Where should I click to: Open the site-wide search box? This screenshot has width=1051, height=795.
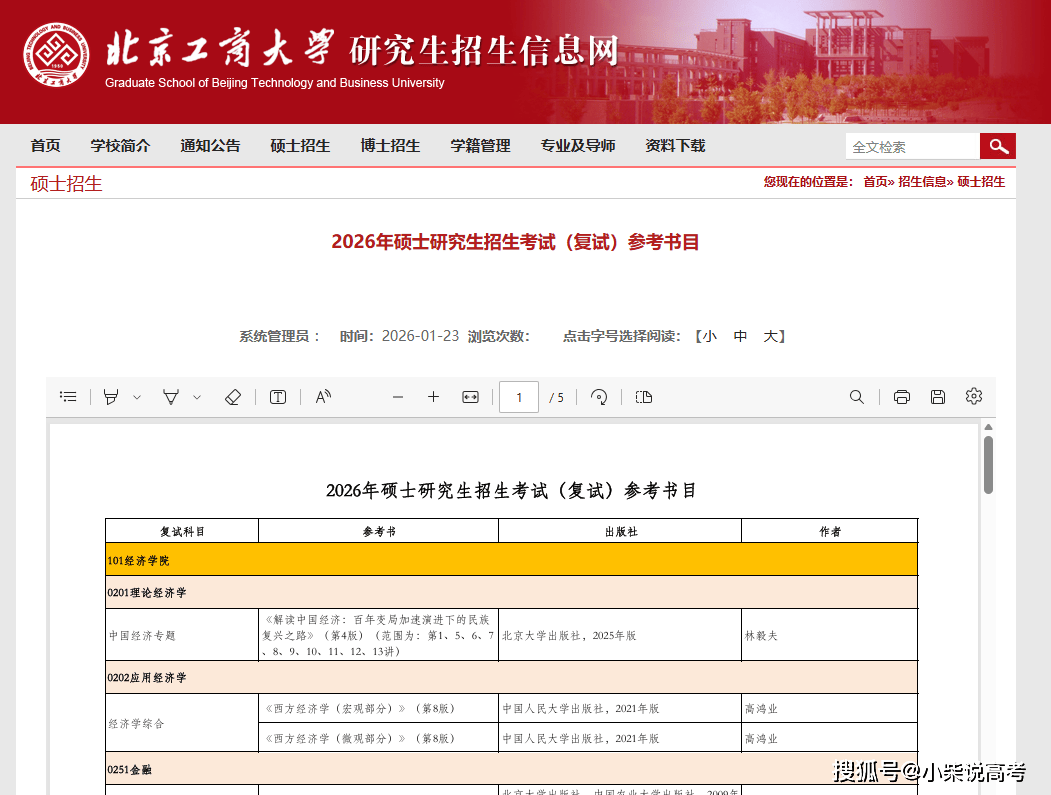click(x=912, y=145)
